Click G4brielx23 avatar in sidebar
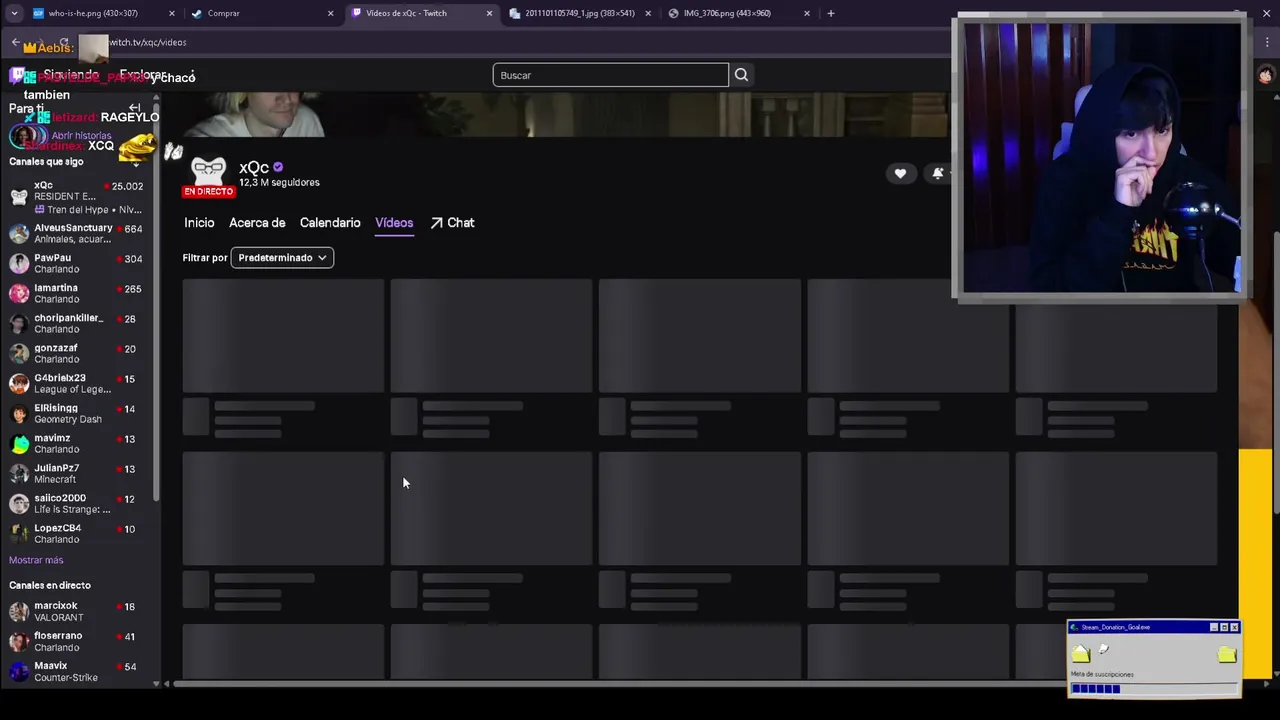Image resolution: width=1280 pixels, height=720 pixels. tap(19, 383)
